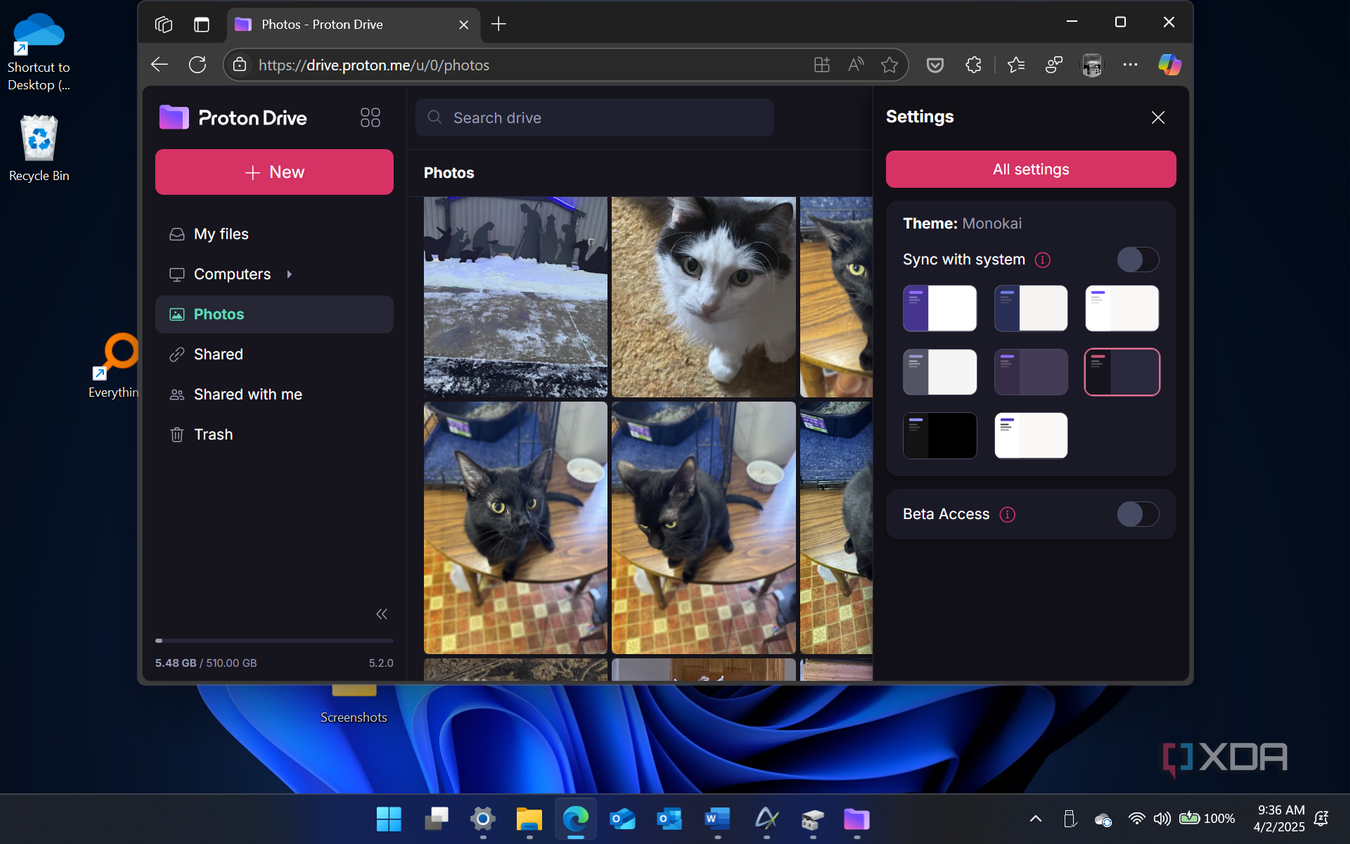The width and height of the screenshot is (1350, 844).
Task: Click the Search drive field
Action: (595, 118)
